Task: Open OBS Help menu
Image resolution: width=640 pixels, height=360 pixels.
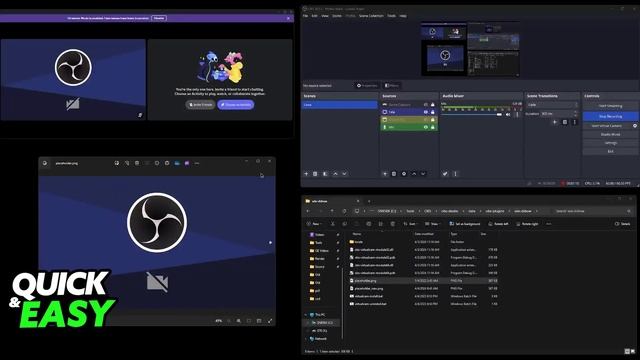Action: pyautogui.click(x=403, y=16)
